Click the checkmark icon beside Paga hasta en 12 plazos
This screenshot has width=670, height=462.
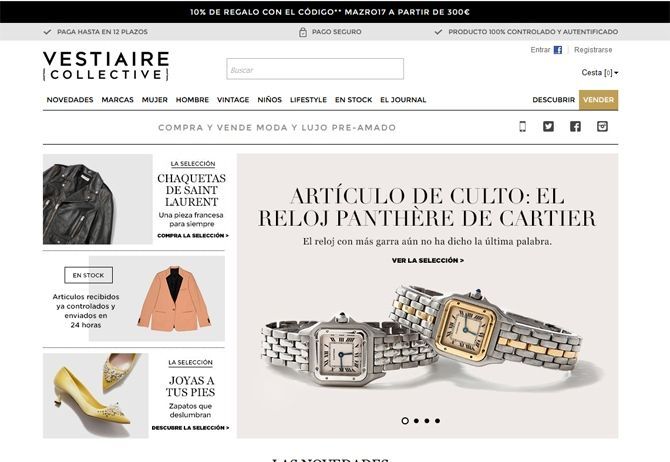(x=47, y=32)
